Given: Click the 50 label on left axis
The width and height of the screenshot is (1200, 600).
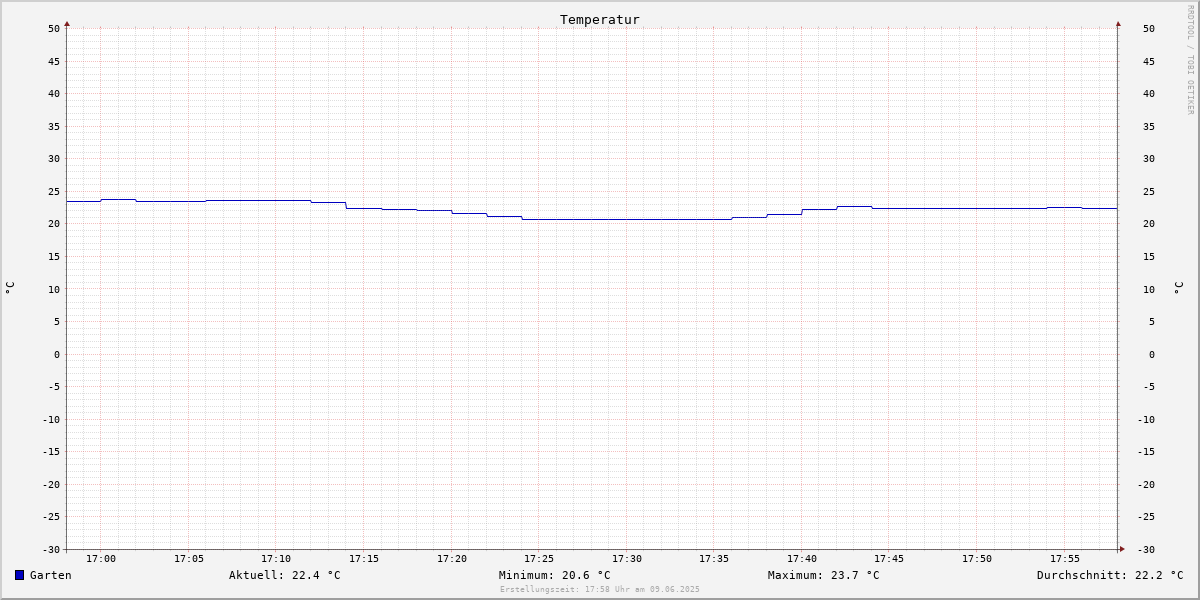Looking at the screenshot, I should click(54, 29).
